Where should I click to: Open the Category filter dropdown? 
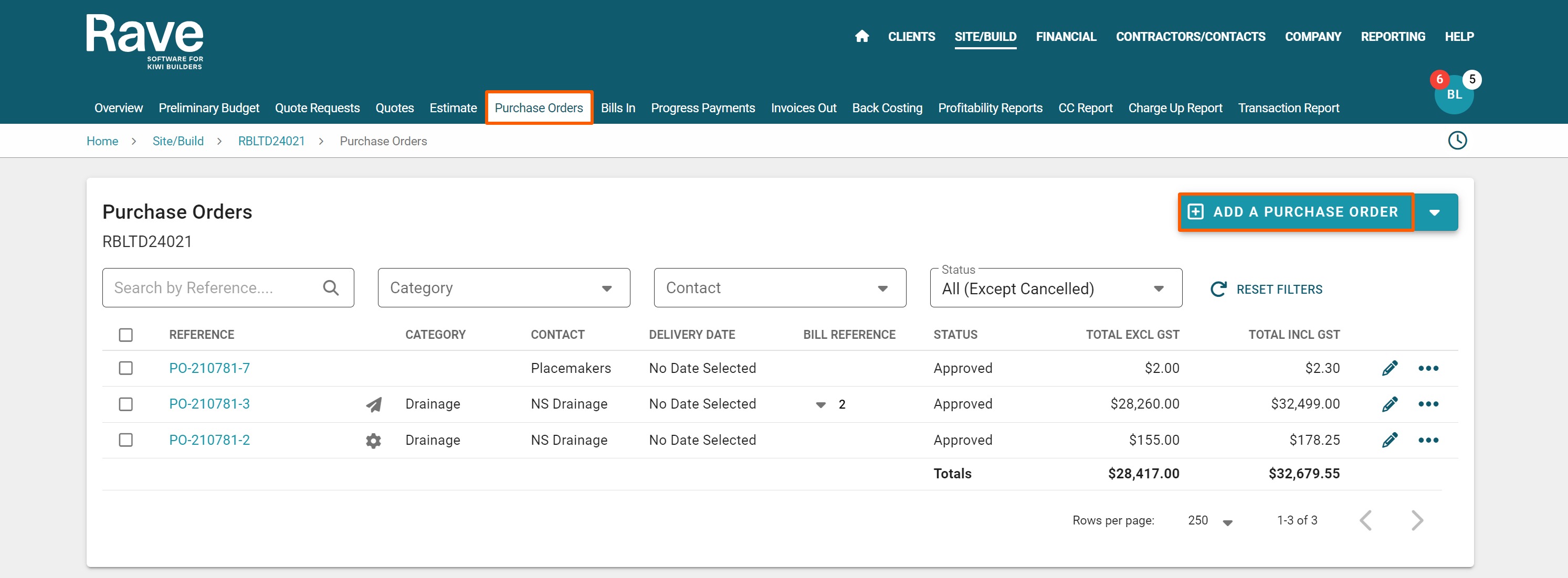tap(503, 288)
